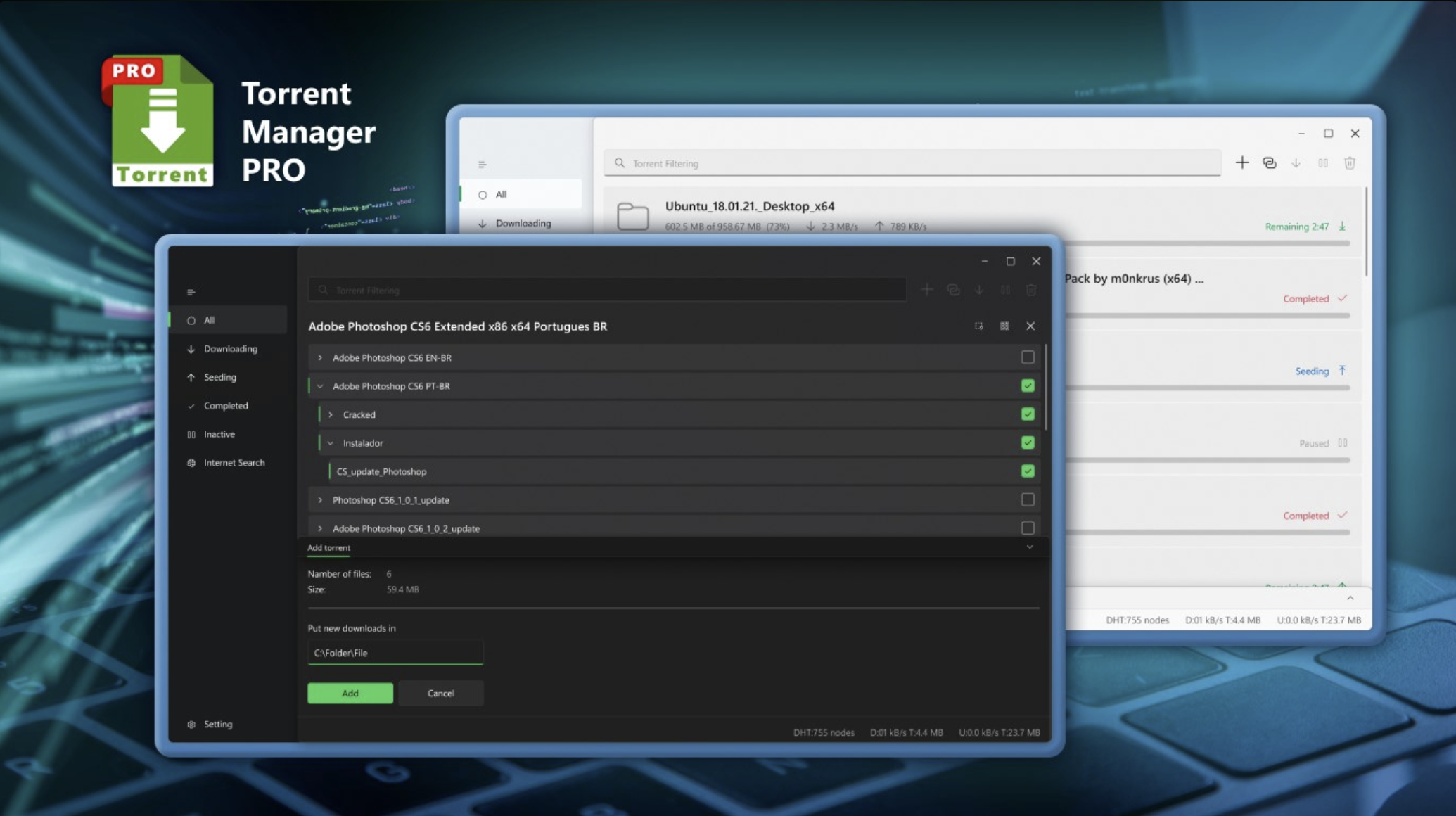Click the seeding upload icon next to Seeding
Viewport: 1456px width, 816px height.
(1342, 371)
